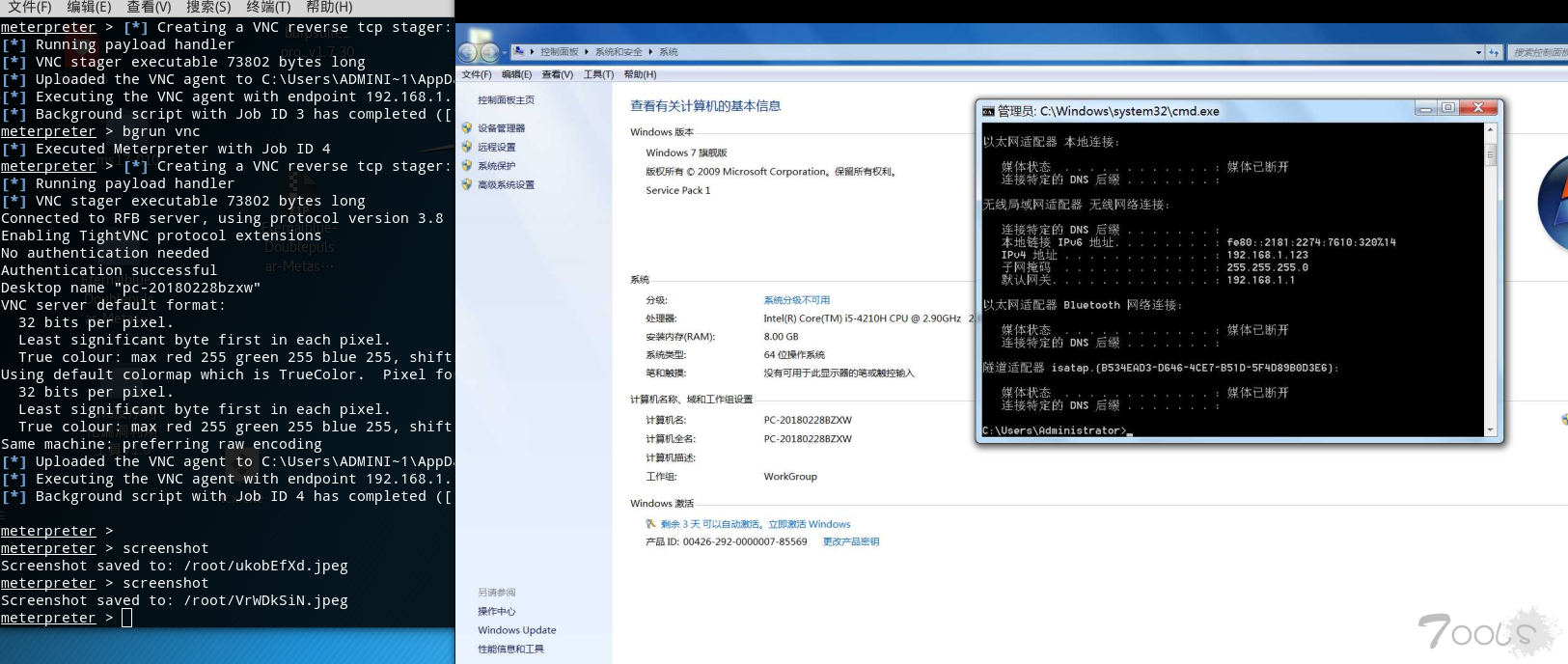Expand the arrow after 系统和安全 breadcrumb

[650, 52]
